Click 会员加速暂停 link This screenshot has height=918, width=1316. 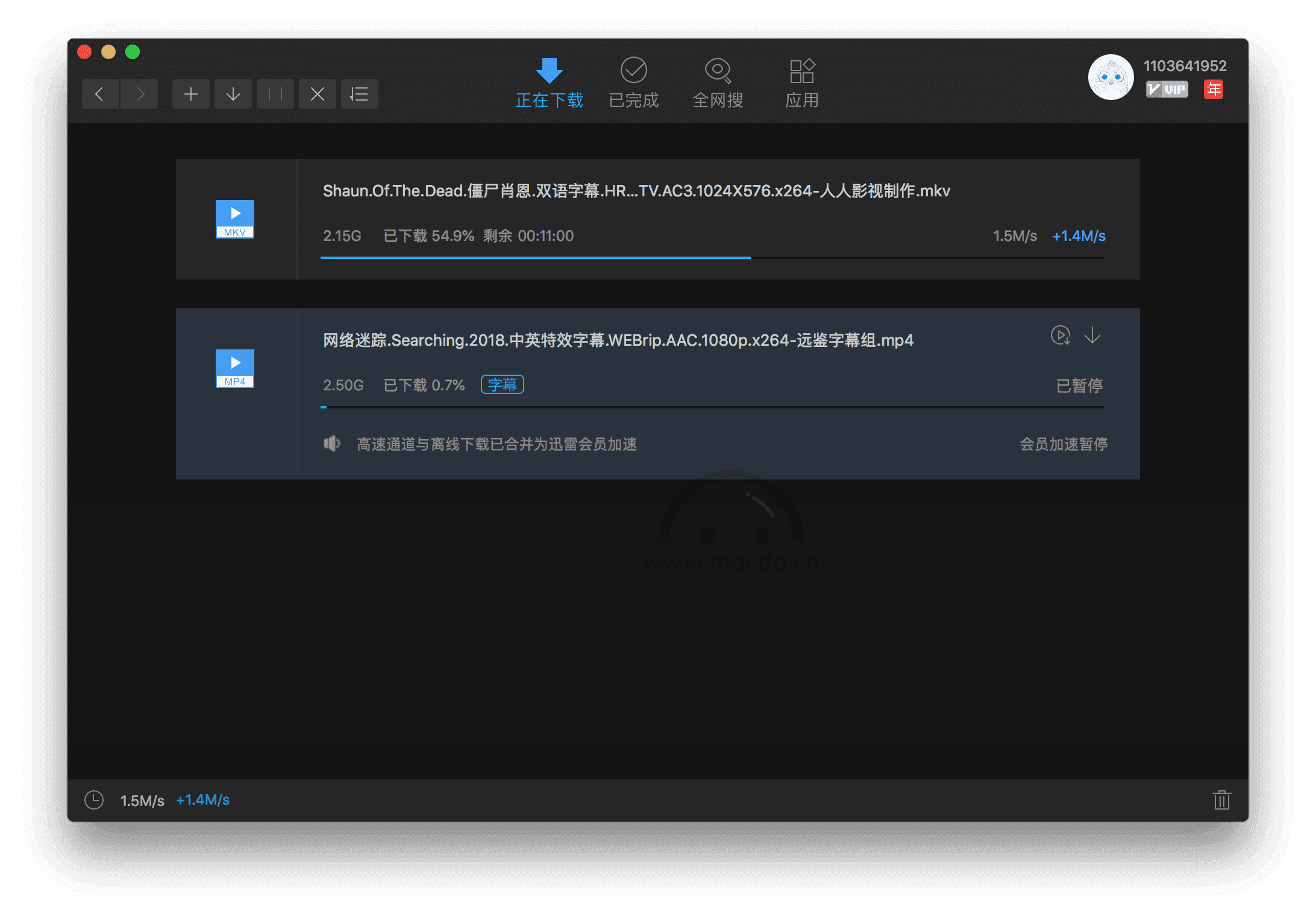(x=1064, y=444)
